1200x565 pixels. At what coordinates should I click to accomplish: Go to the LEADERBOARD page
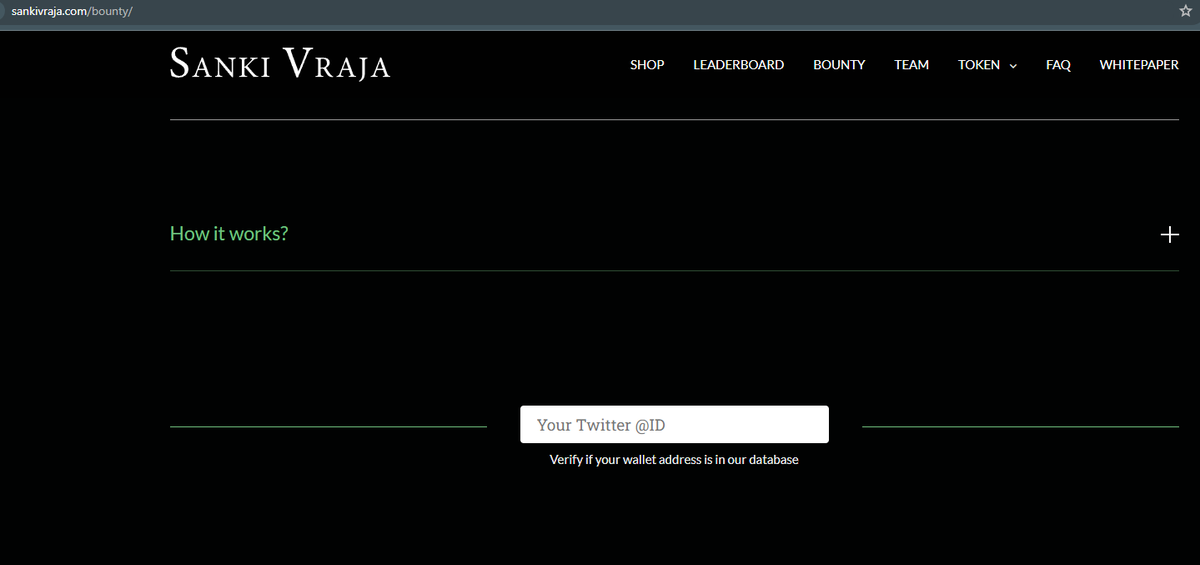pos(739,65)
